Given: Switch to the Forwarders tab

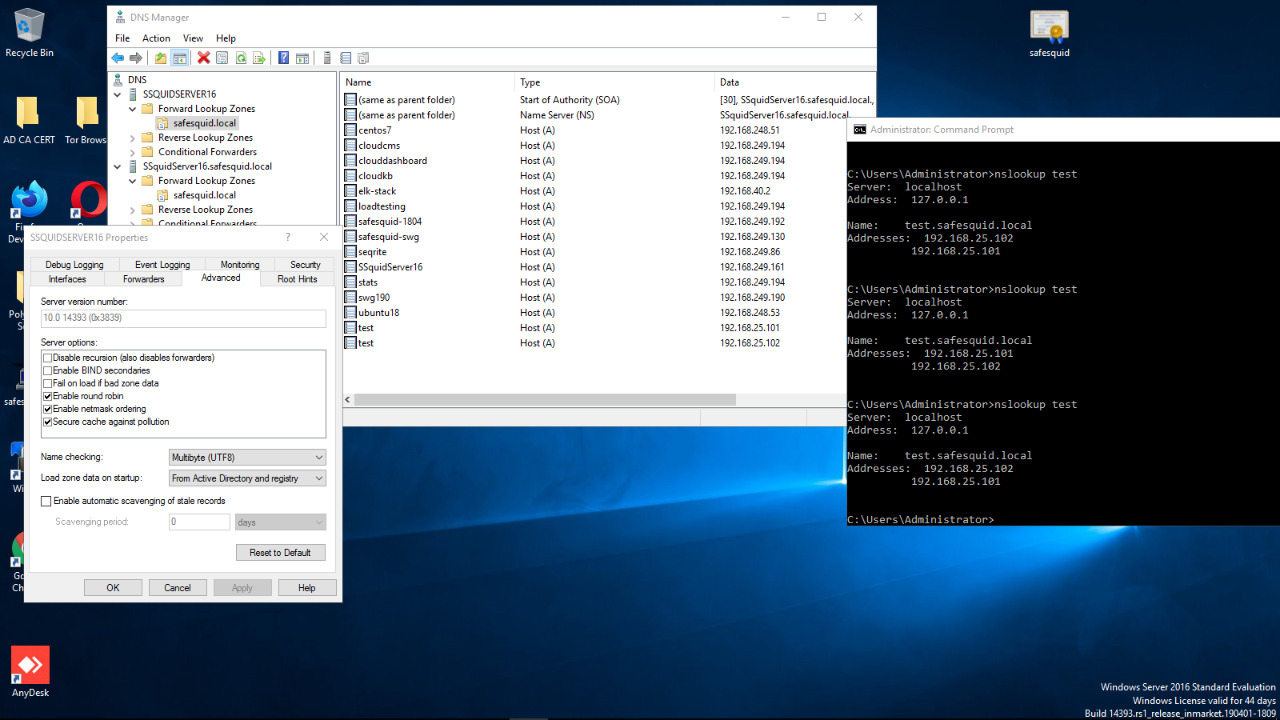Looking at the screenshot, I should tap(144, 279).
